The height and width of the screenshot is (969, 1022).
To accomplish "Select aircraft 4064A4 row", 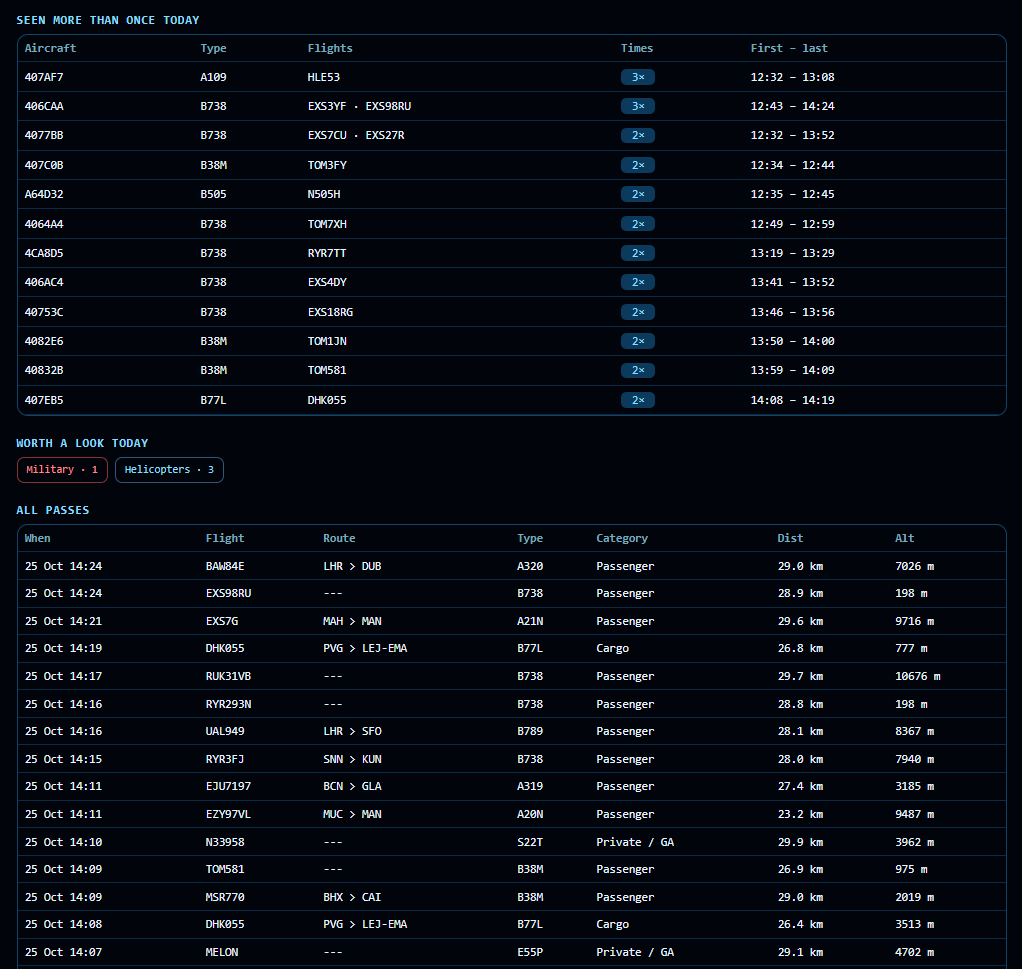I will point(512,224).
